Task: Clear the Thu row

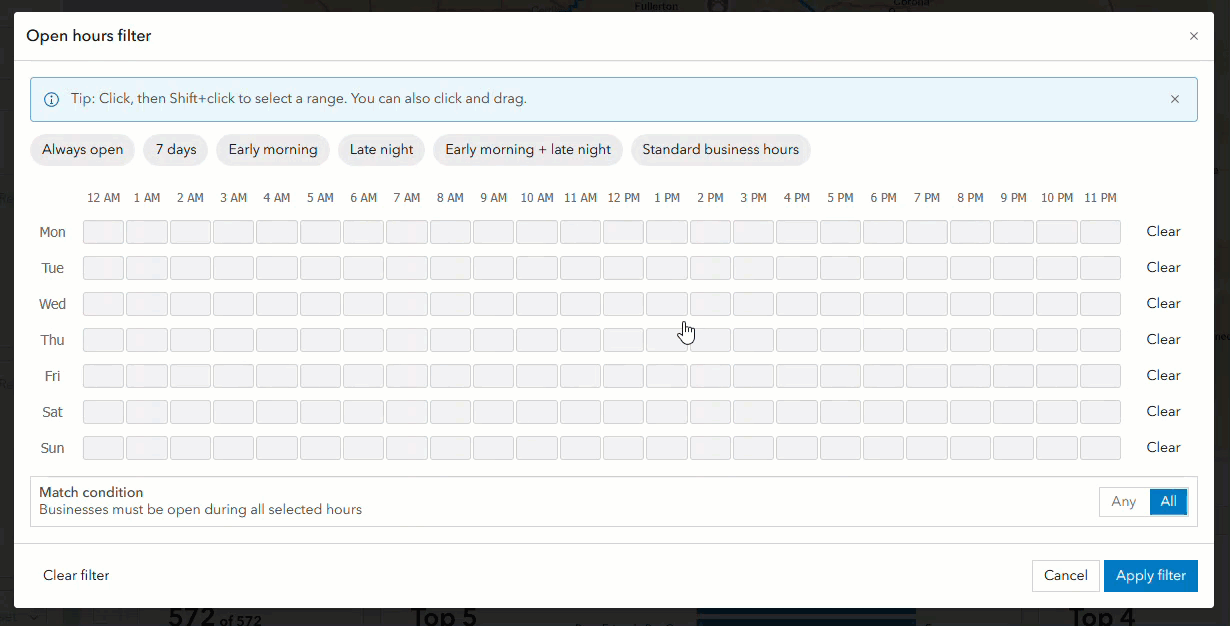Action: click(x=1164, y=339)
